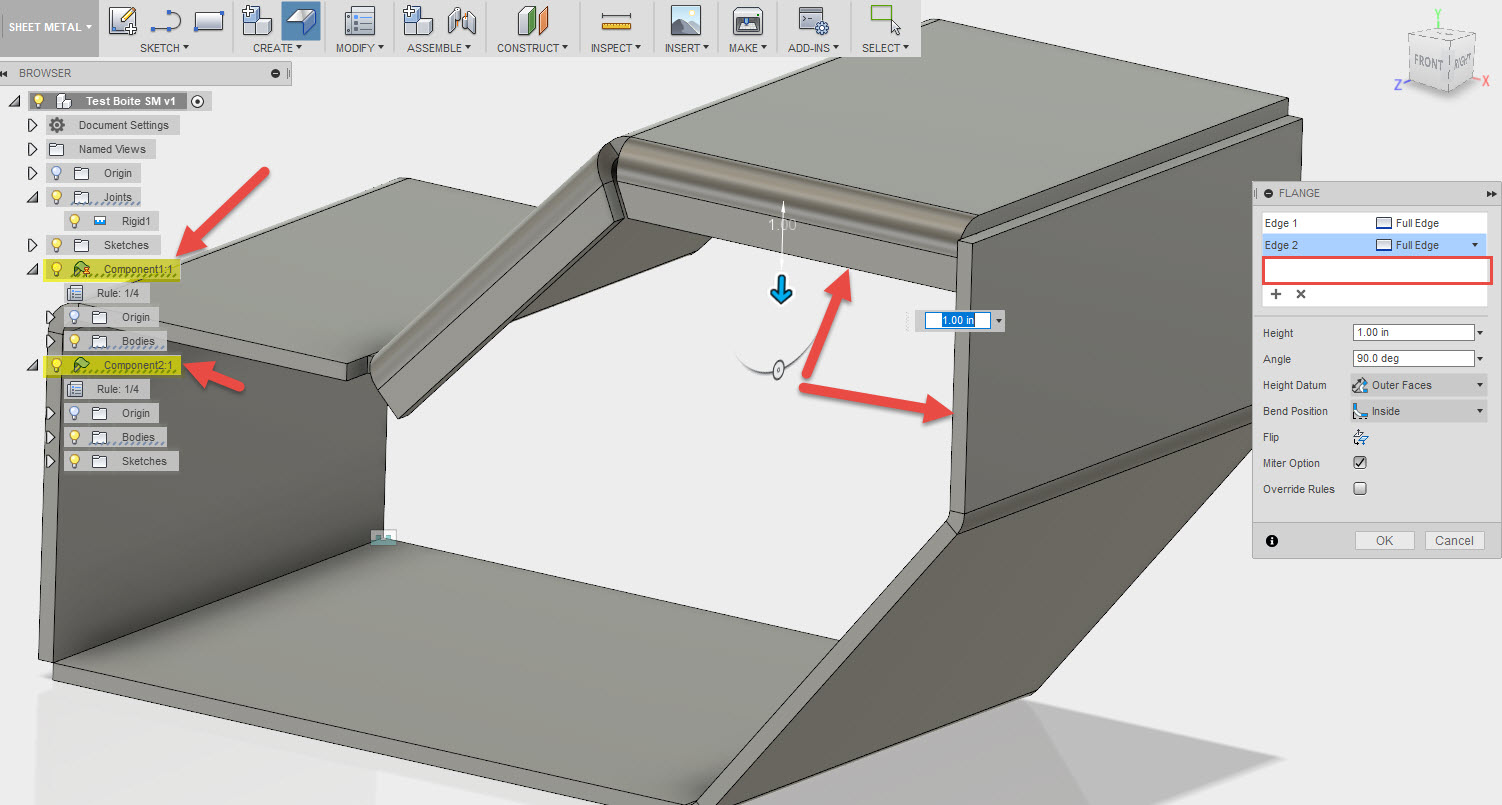
Task: Click the 1.00 in height input field
Action: (x=1413, y=331)
